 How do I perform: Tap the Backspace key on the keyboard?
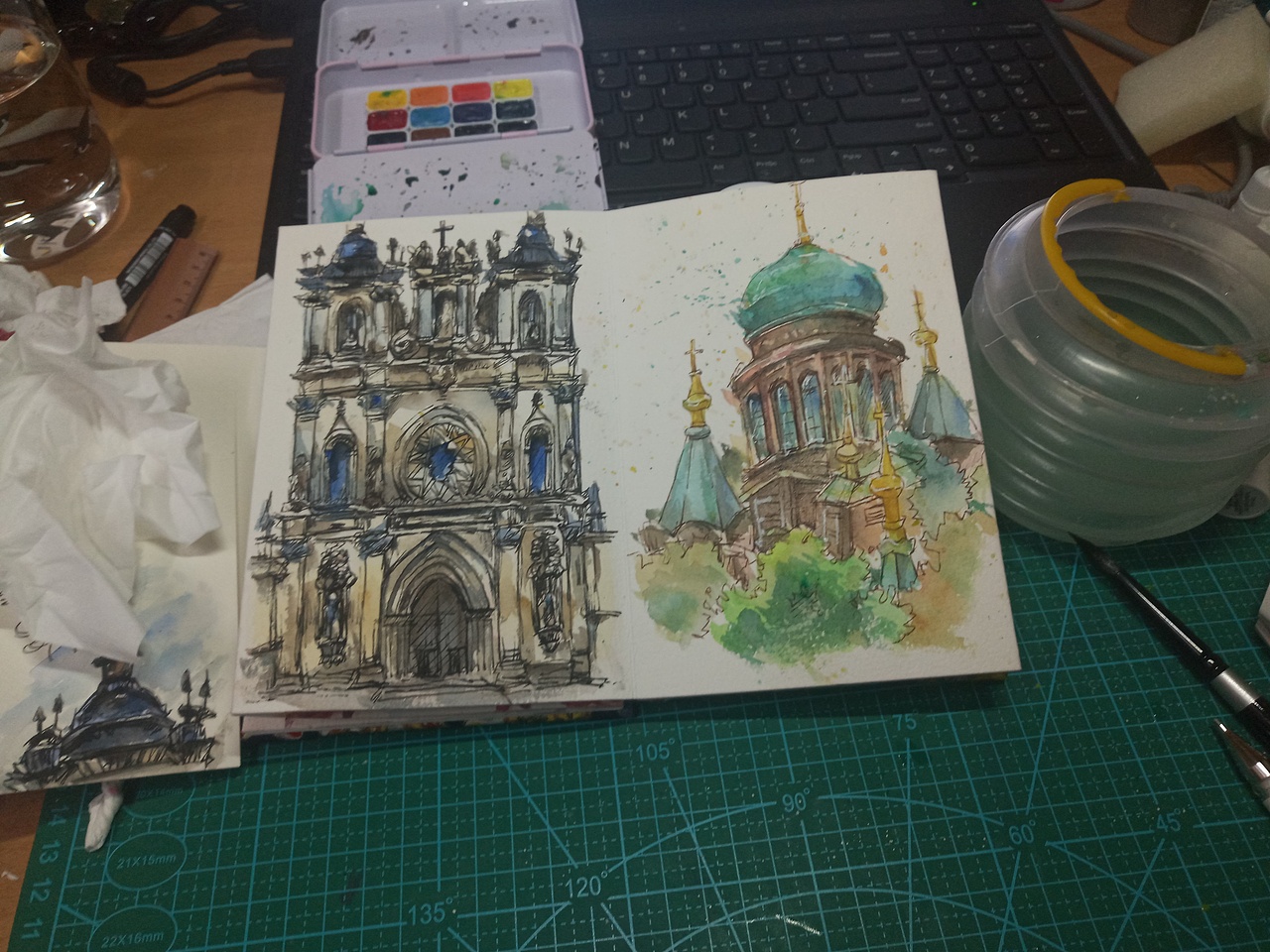coord(868,59)
